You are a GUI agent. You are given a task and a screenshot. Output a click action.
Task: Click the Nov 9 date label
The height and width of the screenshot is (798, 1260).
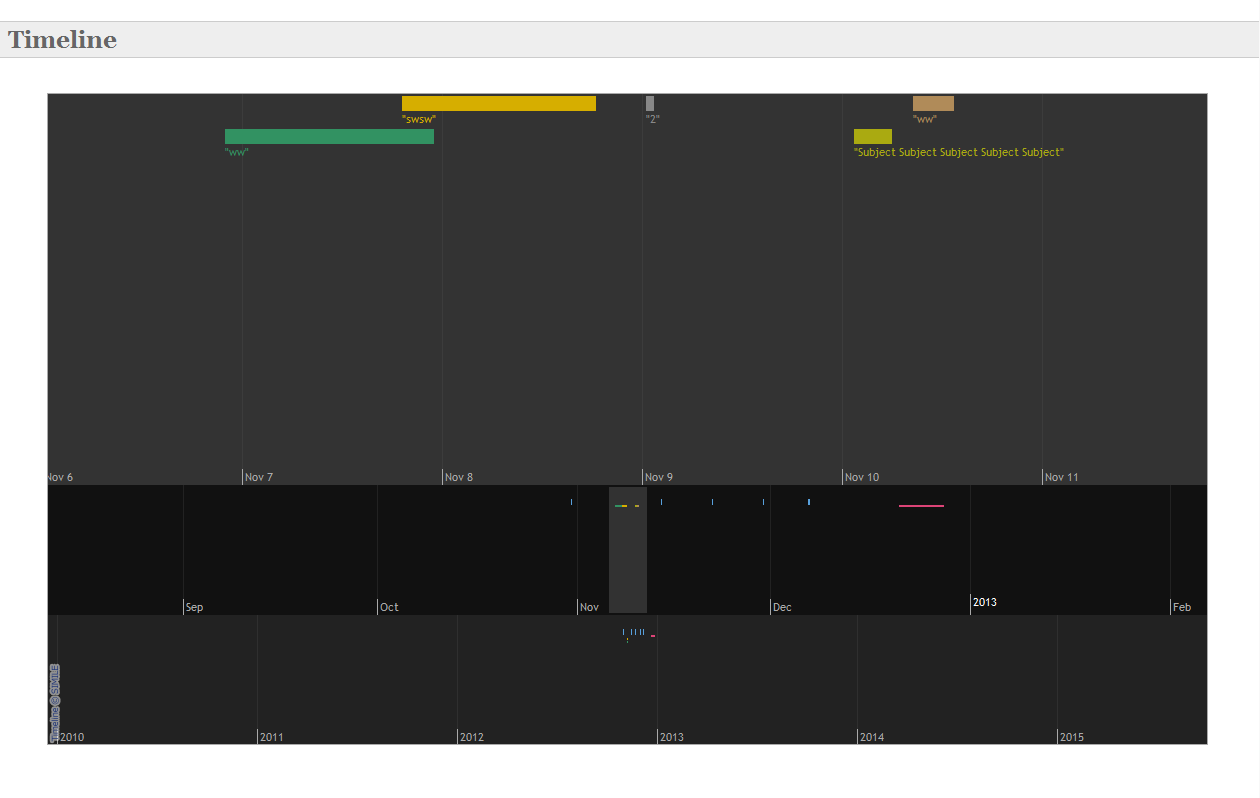659,477
